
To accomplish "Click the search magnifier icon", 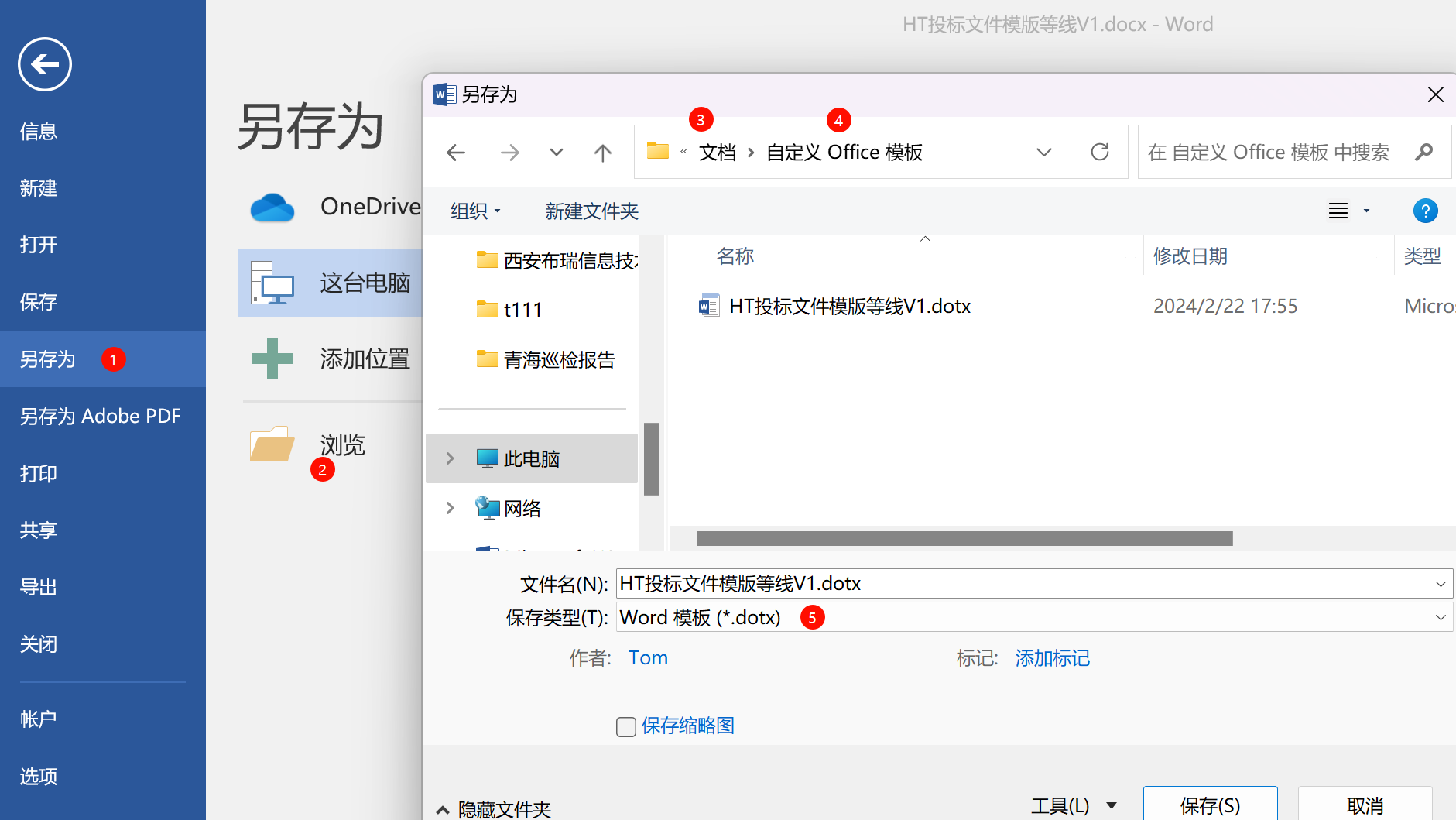I will (x=1424, y=153).
